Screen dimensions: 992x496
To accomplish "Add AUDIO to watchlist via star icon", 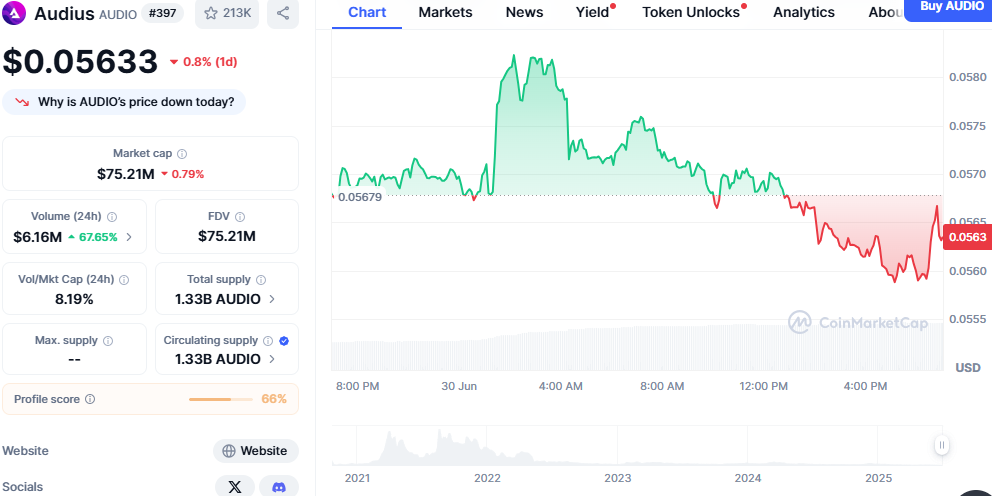I will point(211,13).
